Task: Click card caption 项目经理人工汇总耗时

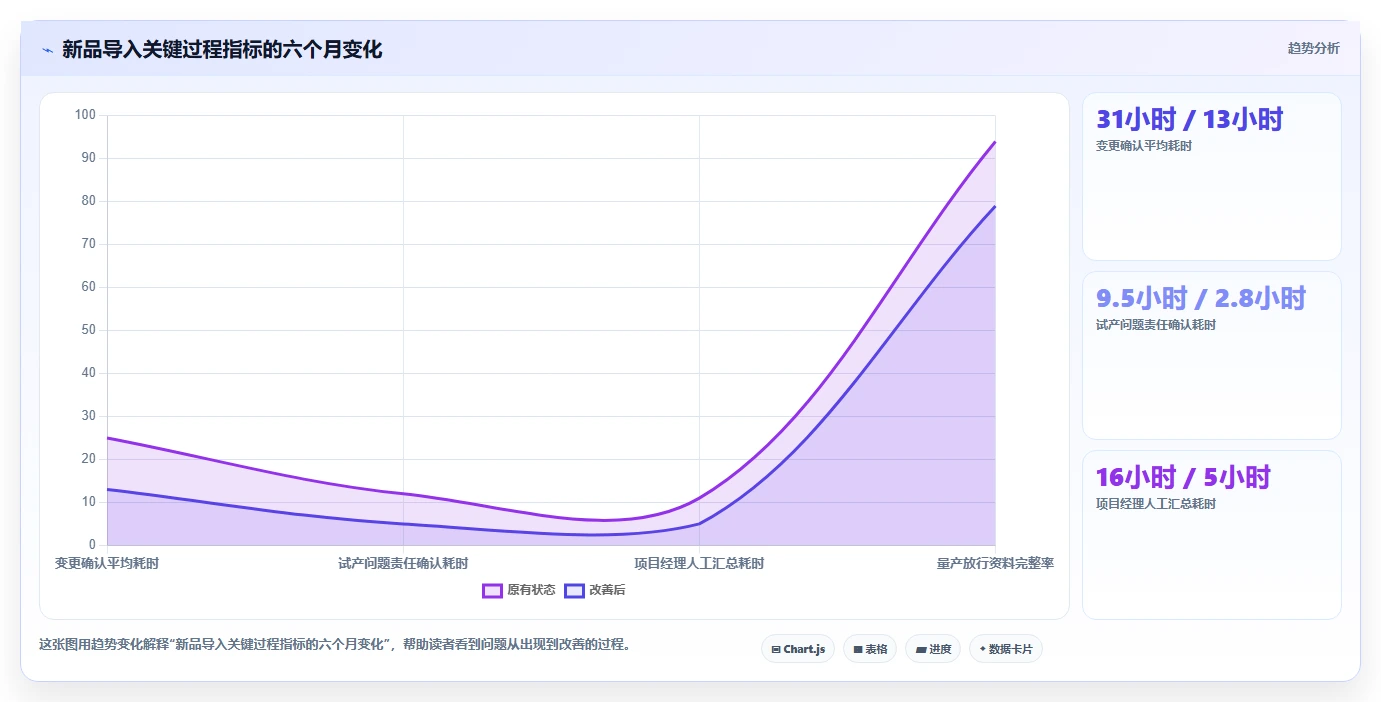Action: click(x=1156, y=504)
